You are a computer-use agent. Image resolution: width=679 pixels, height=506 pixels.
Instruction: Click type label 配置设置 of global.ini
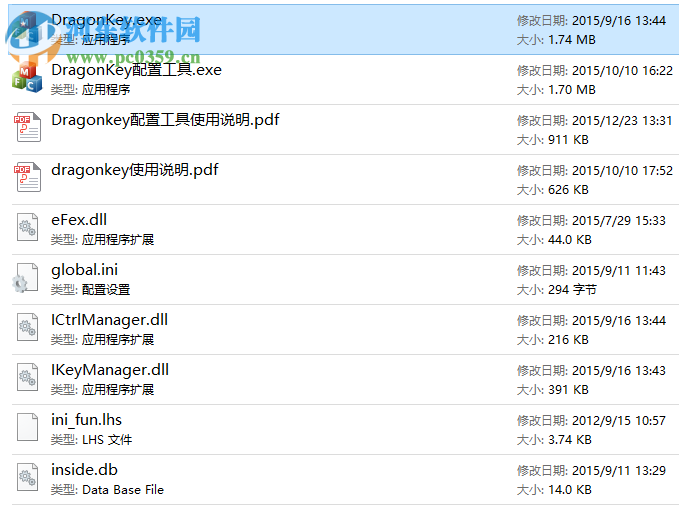(x=106, y=290)
